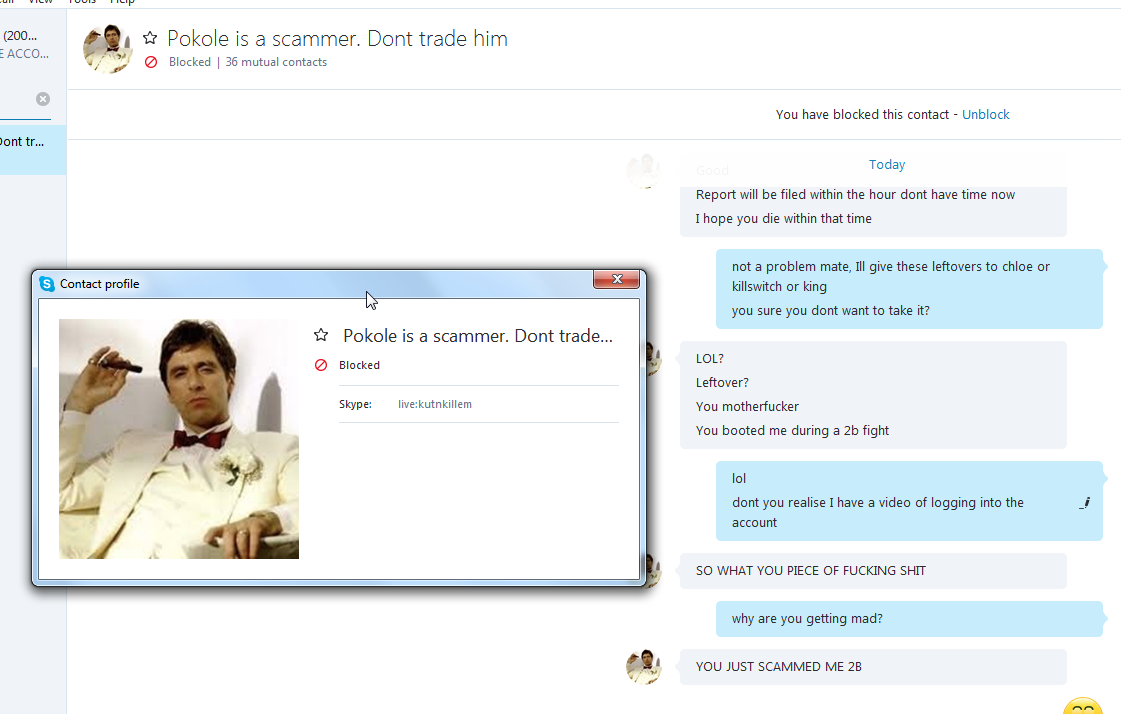Toggle favorite star in Contact profile window
Viewport: 1121px width, 714px height.
coord(321,334)
